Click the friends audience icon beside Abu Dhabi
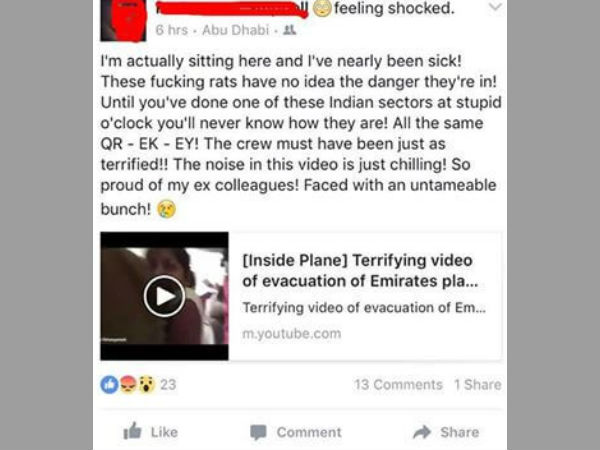 pos(289,30)
